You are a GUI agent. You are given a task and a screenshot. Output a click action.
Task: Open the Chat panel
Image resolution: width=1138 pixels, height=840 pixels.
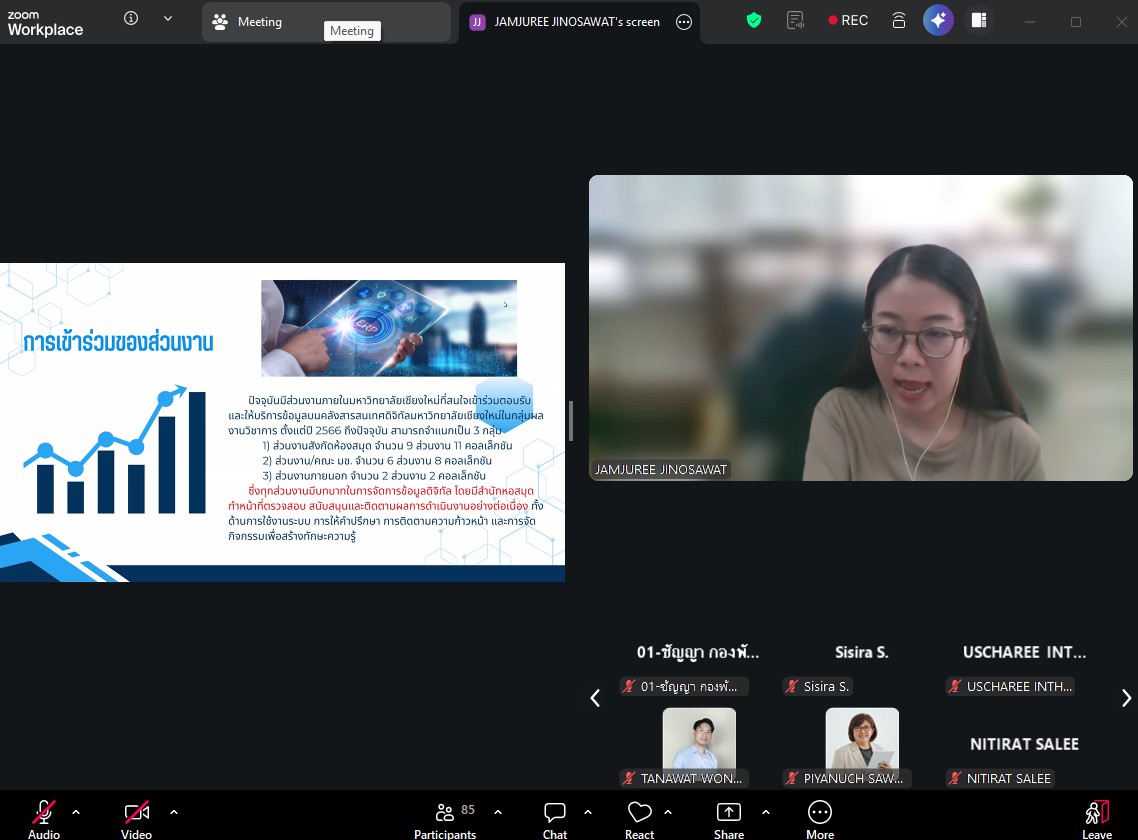[x=555, y=819]
